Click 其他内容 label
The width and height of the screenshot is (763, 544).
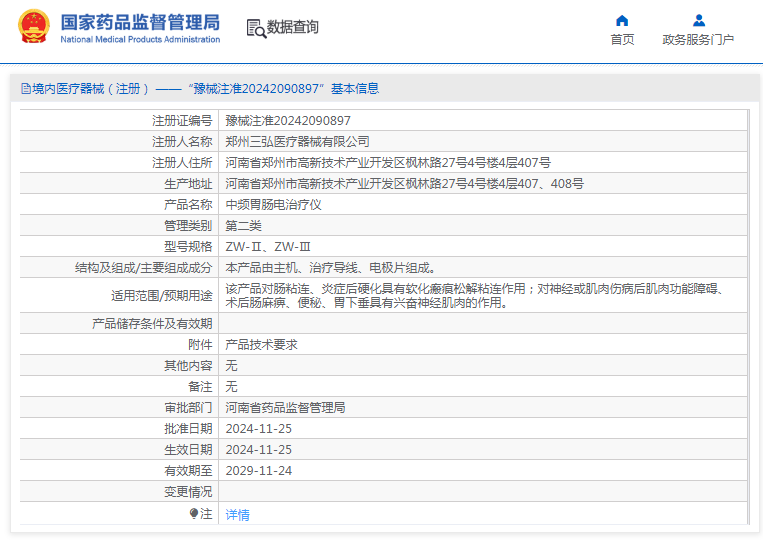coord(188,365)
